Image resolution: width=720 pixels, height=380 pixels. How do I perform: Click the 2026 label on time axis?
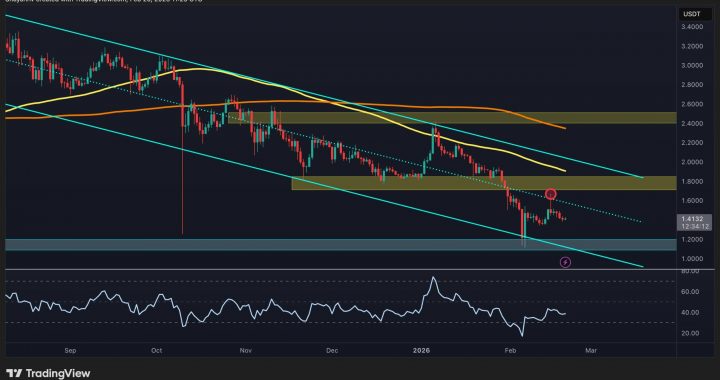point(421,351)
